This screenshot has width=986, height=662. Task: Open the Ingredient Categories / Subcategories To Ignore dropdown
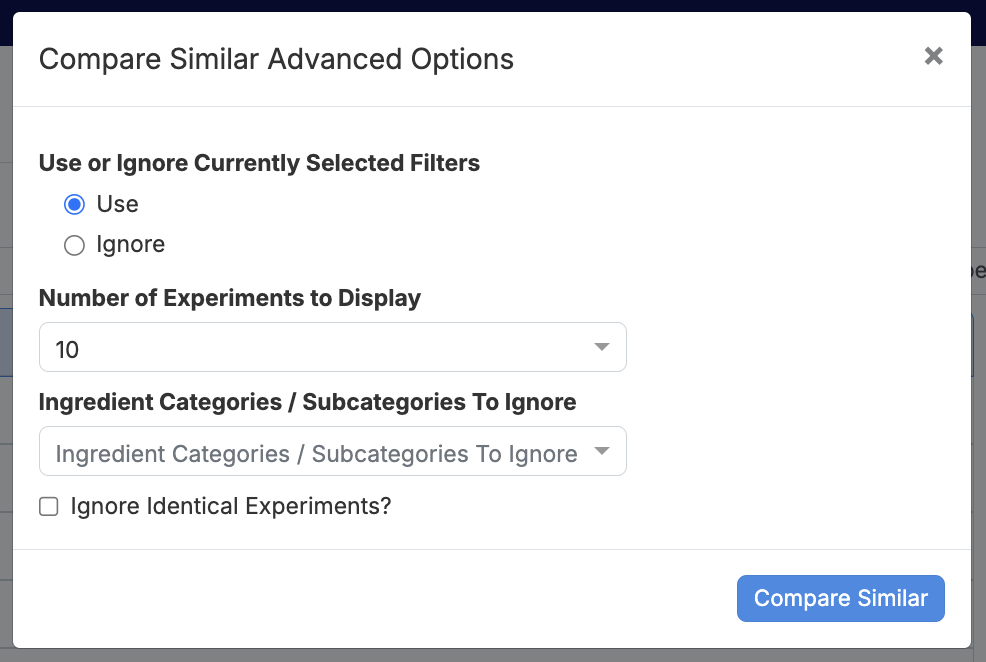[333, 451]
